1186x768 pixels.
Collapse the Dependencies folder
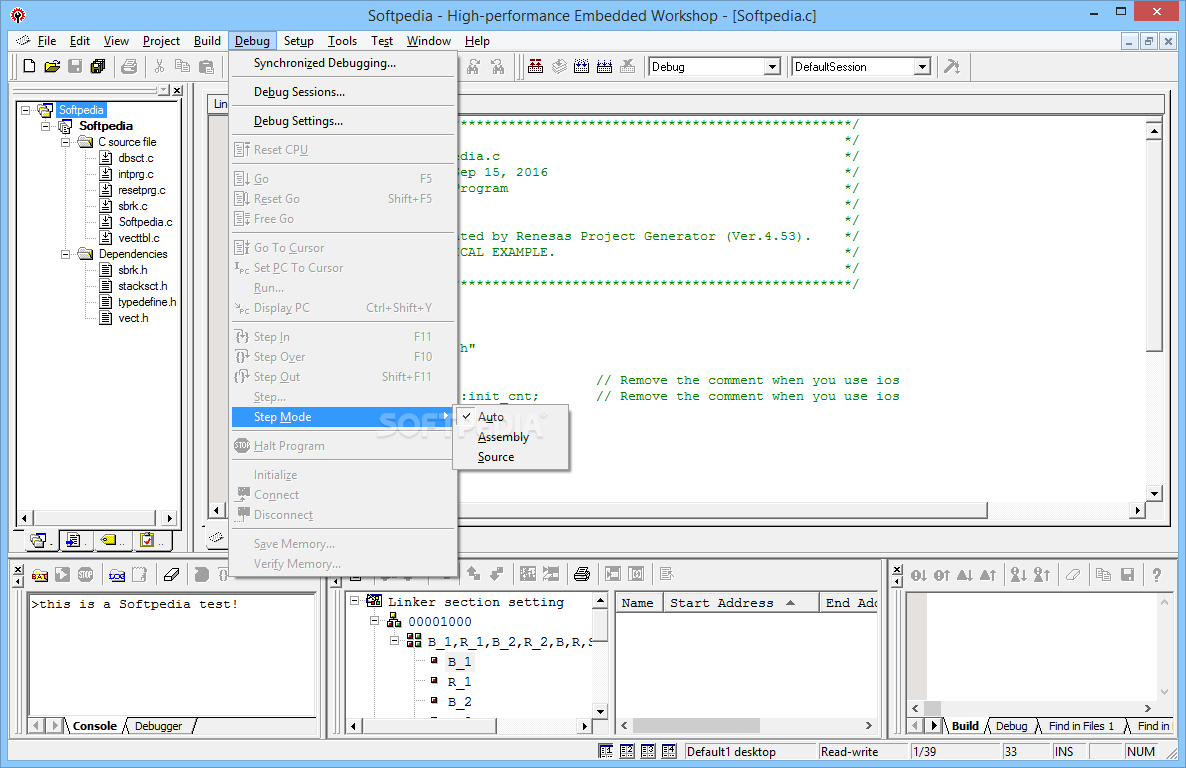point(65,254)
